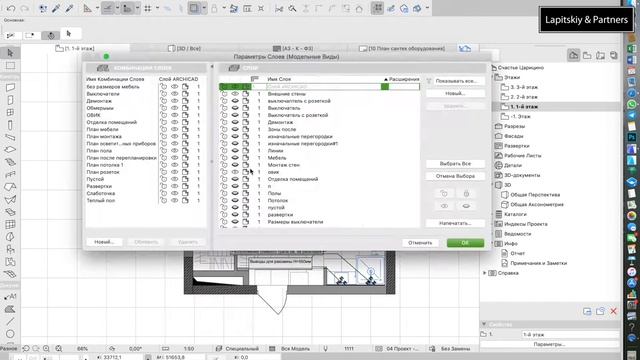Screen dimensions: 640x360
Task: Toggle visibility eye of Внешние стены layer
Action: pos(235,94)
